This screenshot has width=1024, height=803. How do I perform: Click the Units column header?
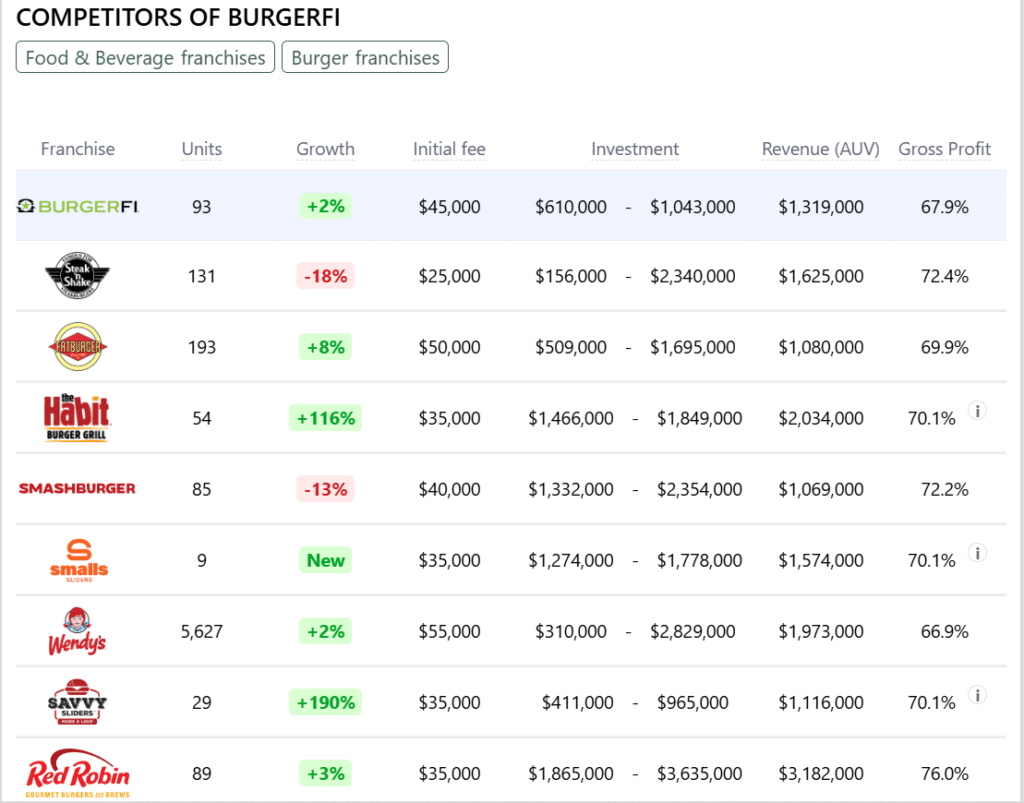(202, 149)
